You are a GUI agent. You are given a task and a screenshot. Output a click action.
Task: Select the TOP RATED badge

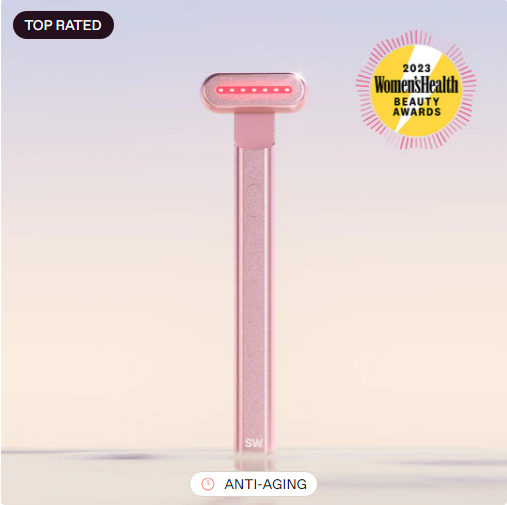tap(63, 25)
